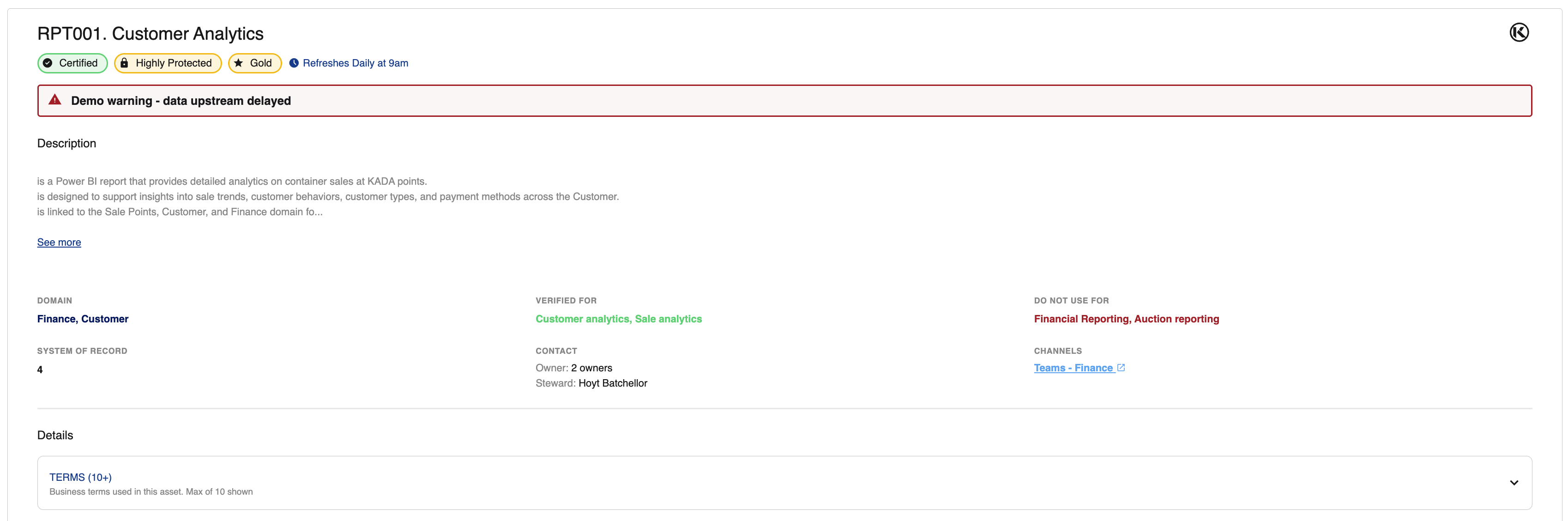
Task: Click the CHANNELS label
Action: click(1057, 351)
